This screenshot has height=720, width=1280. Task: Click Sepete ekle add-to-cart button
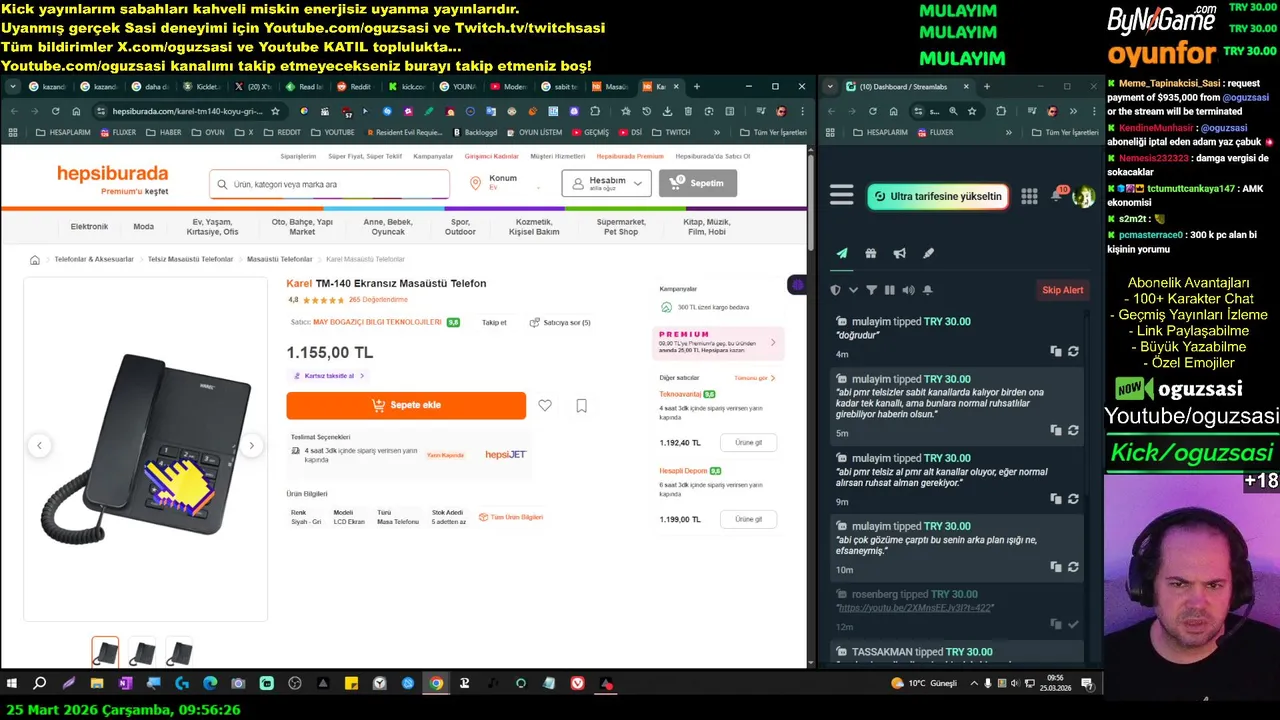pyautogui.click(x=406, y=405)
